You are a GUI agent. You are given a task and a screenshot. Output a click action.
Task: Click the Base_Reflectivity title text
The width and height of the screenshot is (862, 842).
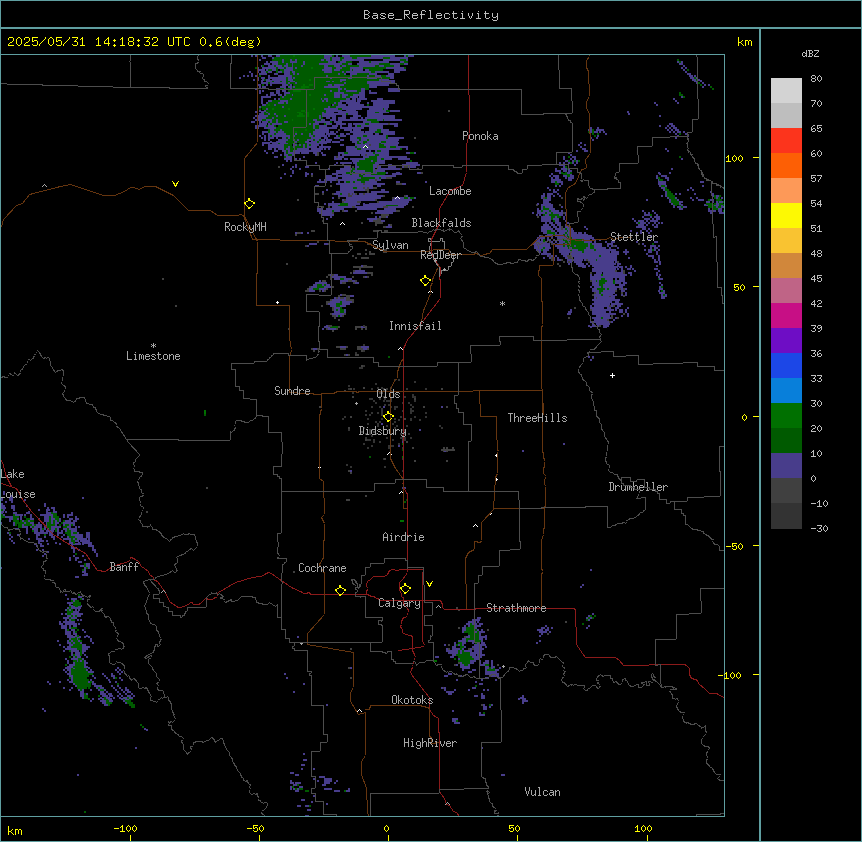[431, 15]
